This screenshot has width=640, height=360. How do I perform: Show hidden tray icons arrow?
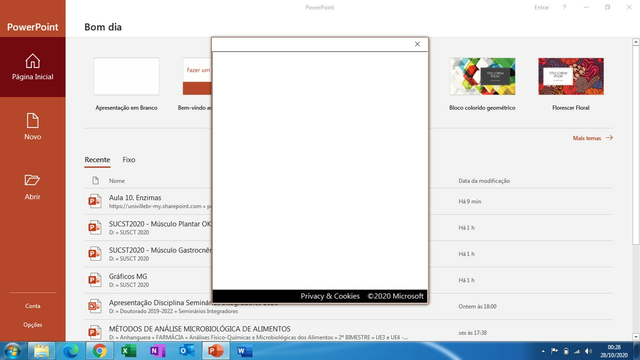(x=543, y=351)
